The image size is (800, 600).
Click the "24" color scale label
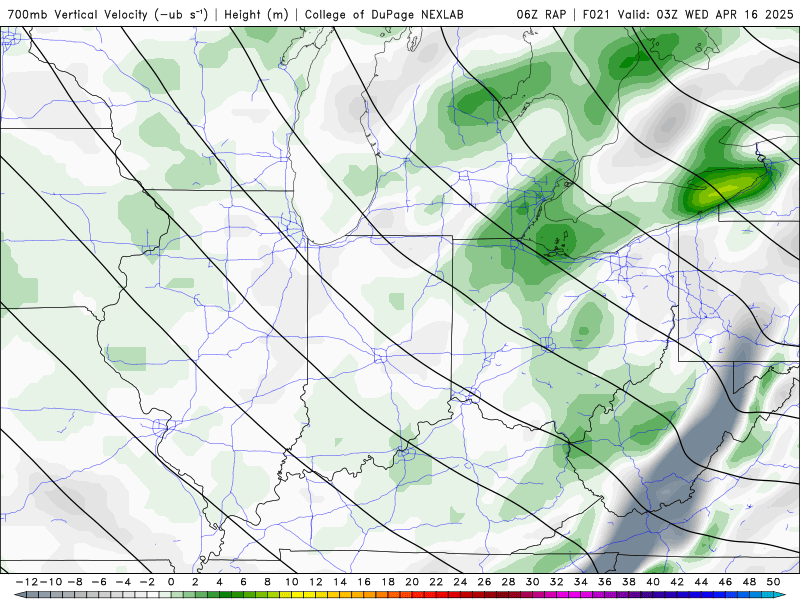coord(460,582)
